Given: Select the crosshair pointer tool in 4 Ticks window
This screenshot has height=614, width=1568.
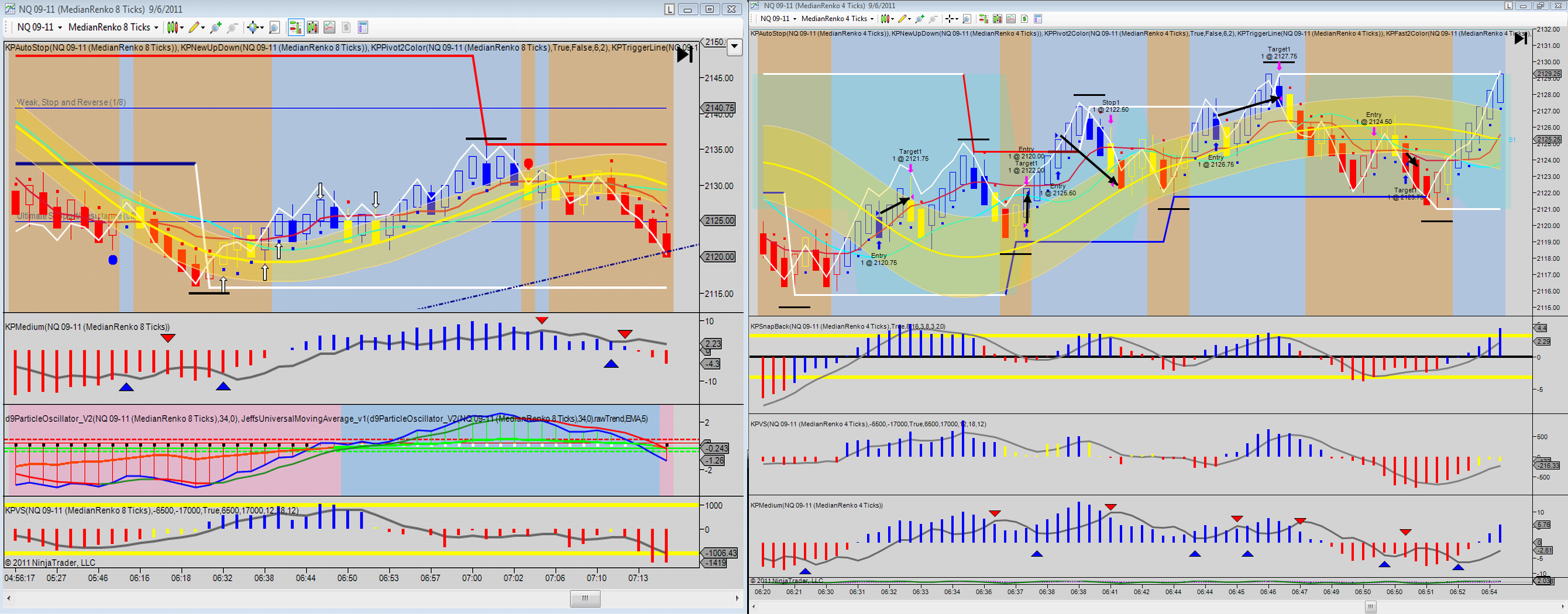Looking at the screenshot, I should point(949,19).
